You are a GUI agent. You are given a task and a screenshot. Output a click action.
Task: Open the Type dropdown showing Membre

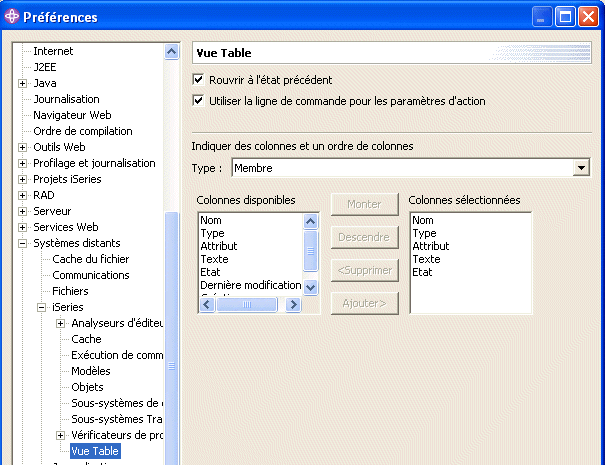click(581, 168)
